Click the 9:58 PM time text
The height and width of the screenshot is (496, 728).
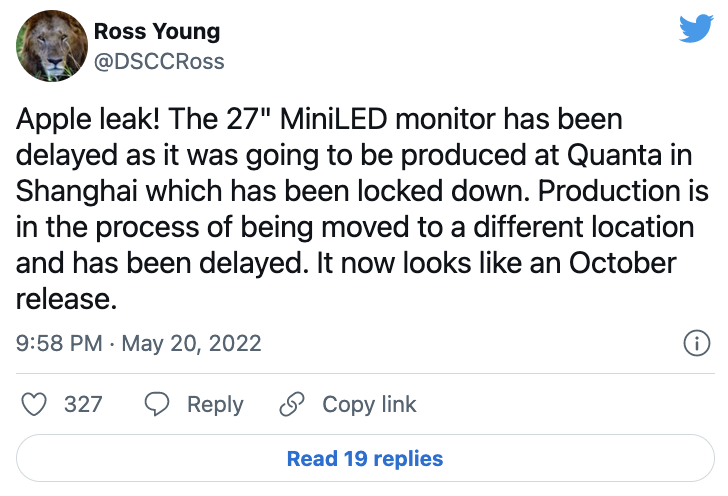(60, 344)
